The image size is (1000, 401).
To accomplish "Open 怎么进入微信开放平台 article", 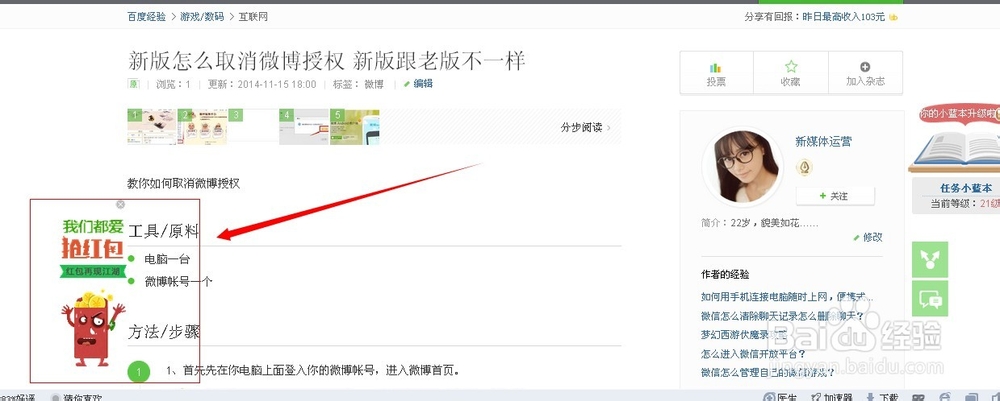I will click(x=753, y=353).
